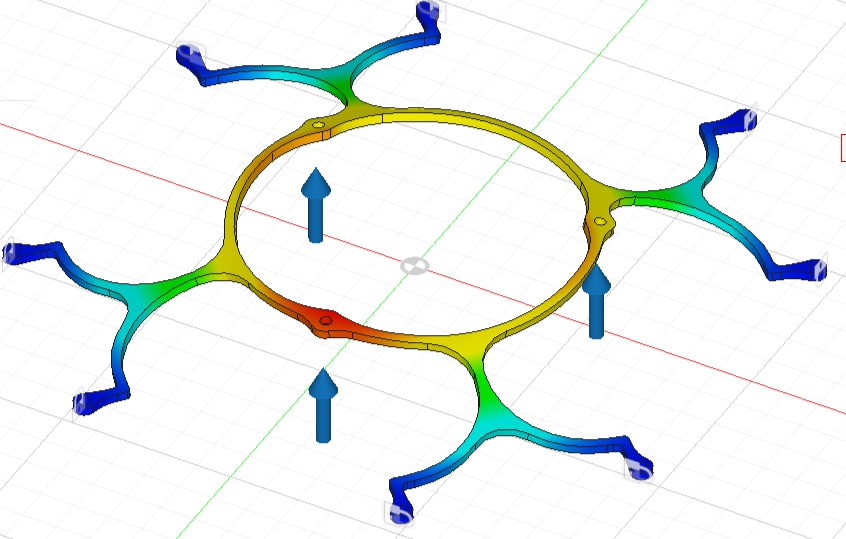Select the force arrow inside the ring
The image size is (846, 539).
(x=316, y=205)
